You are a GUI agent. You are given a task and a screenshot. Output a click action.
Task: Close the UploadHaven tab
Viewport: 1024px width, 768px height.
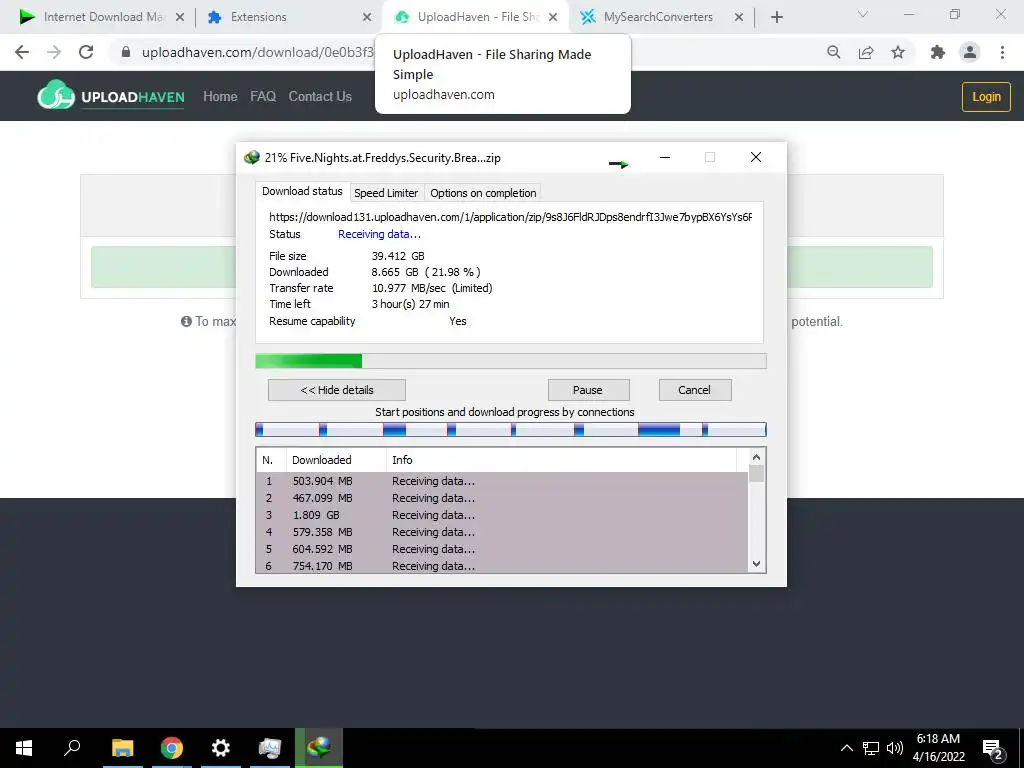(553, 17)
